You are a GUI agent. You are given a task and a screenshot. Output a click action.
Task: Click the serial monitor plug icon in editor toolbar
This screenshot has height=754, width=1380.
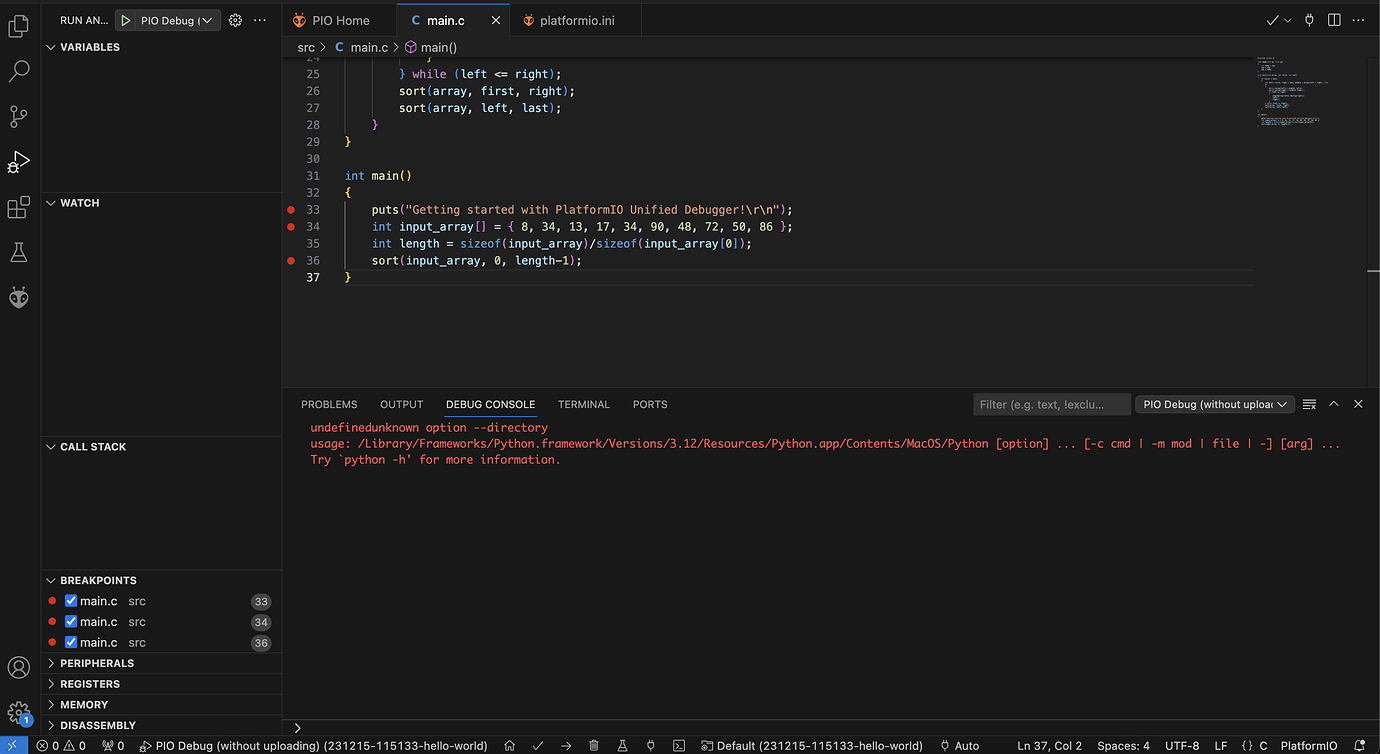pos(1309,20)
